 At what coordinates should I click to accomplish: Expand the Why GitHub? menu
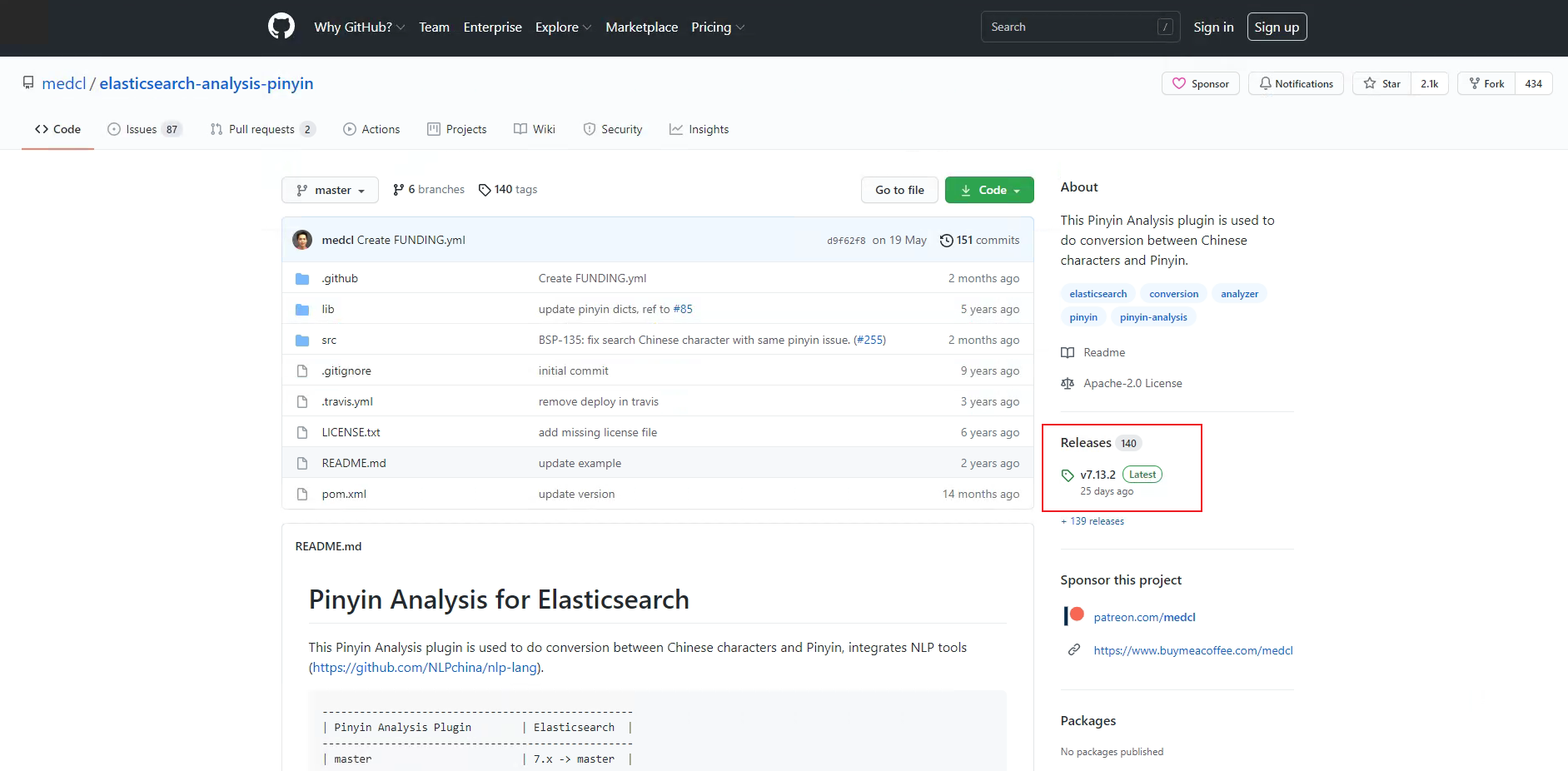pyautogui.click(x=359, y=27)
